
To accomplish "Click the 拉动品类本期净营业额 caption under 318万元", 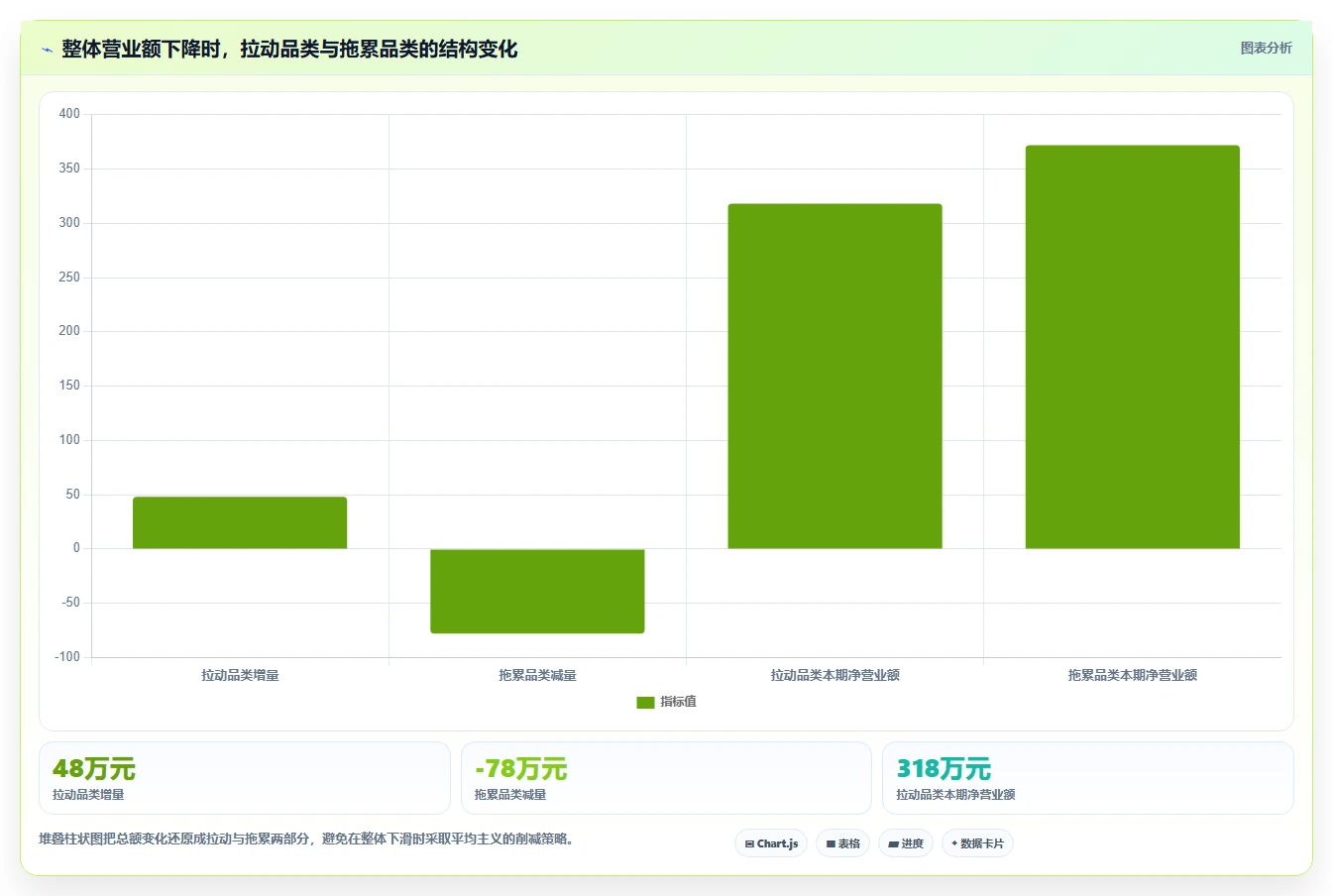I will click(955, 795).
